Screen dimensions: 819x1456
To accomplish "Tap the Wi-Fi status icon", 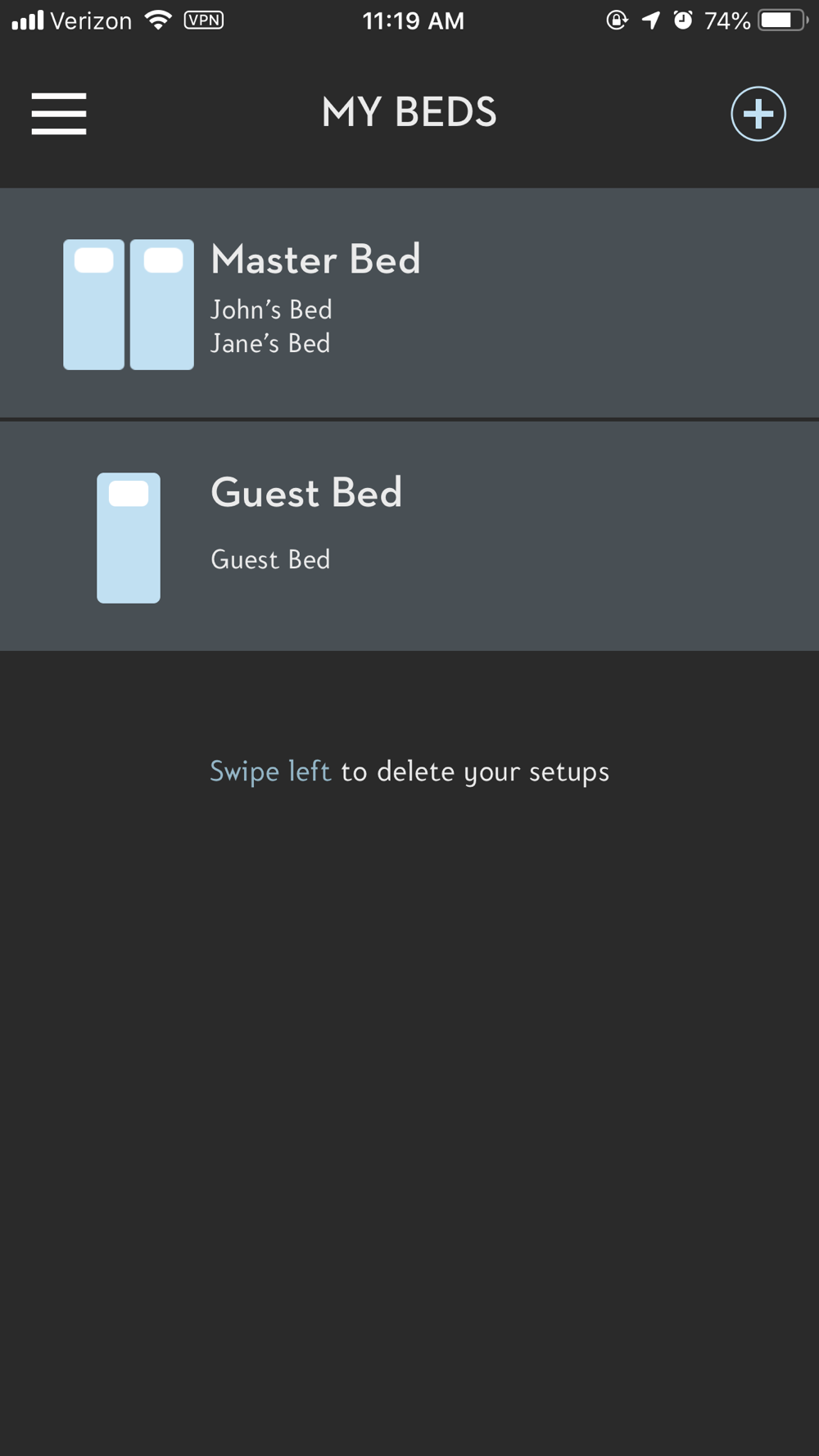I will coord(158,20).
